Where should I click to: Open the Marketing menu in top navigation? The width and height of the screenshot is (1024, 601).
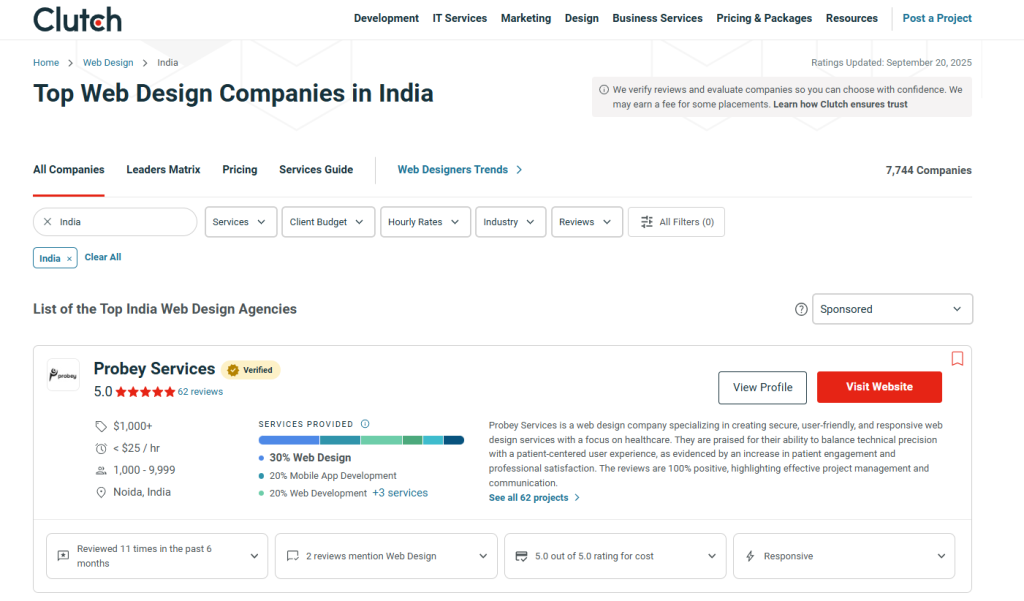pyautogui.click(x=525, y=18)
